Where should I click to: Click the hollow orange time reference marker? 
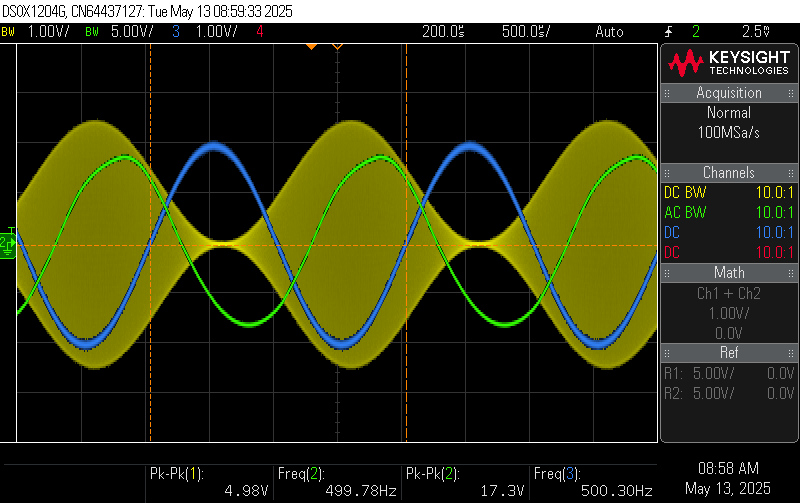[x=337, y=46]
